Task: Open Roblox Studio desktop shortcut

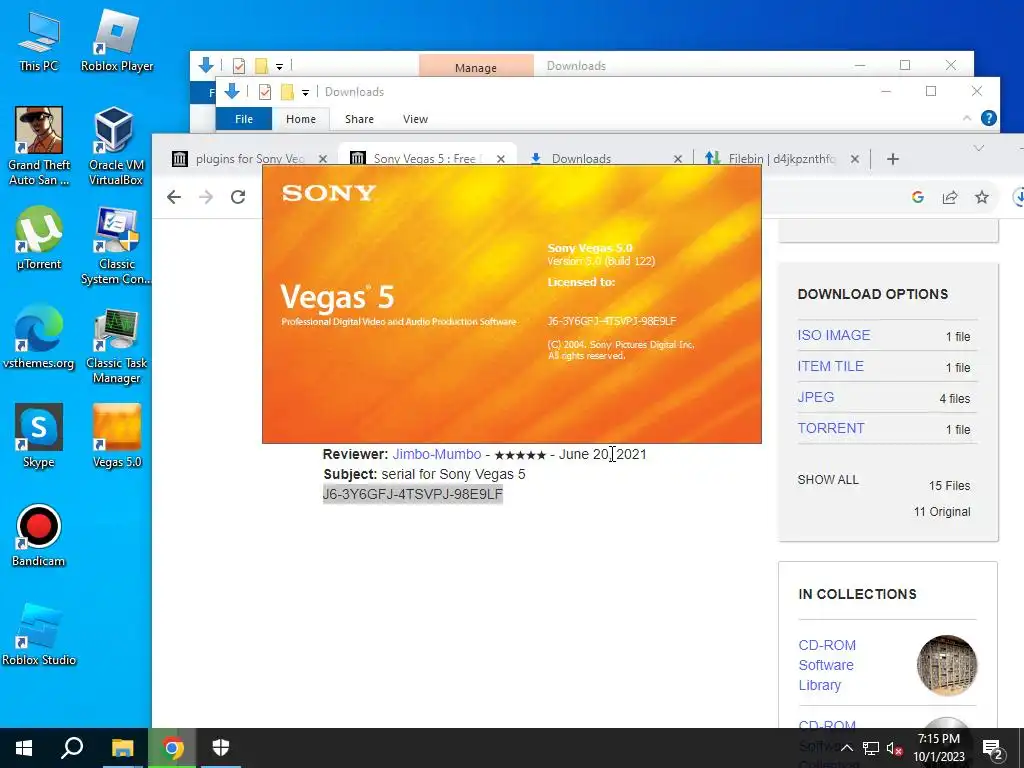Action: point(39,635)
